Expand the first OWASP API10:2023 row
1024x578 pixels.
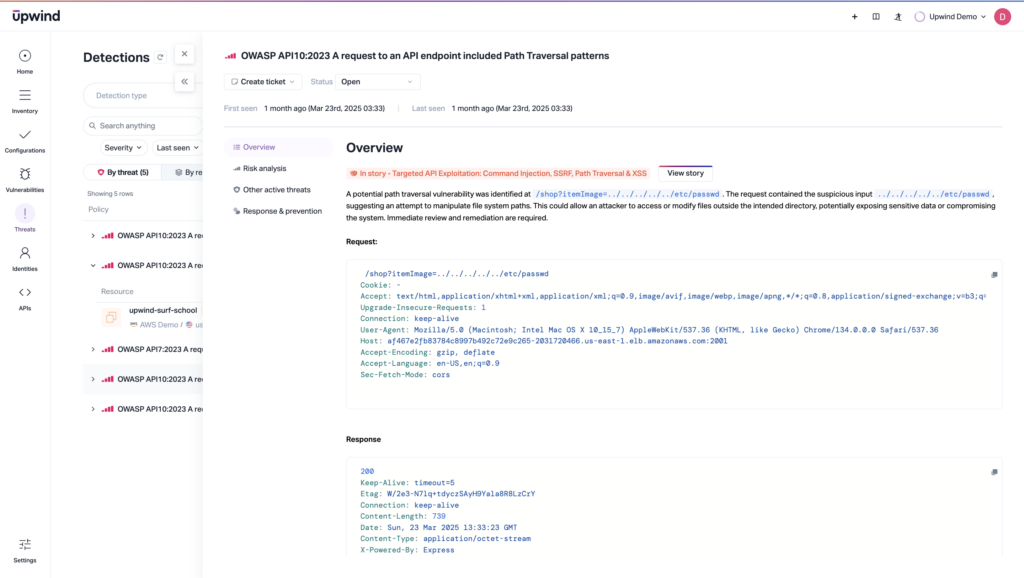coord(93,236)
